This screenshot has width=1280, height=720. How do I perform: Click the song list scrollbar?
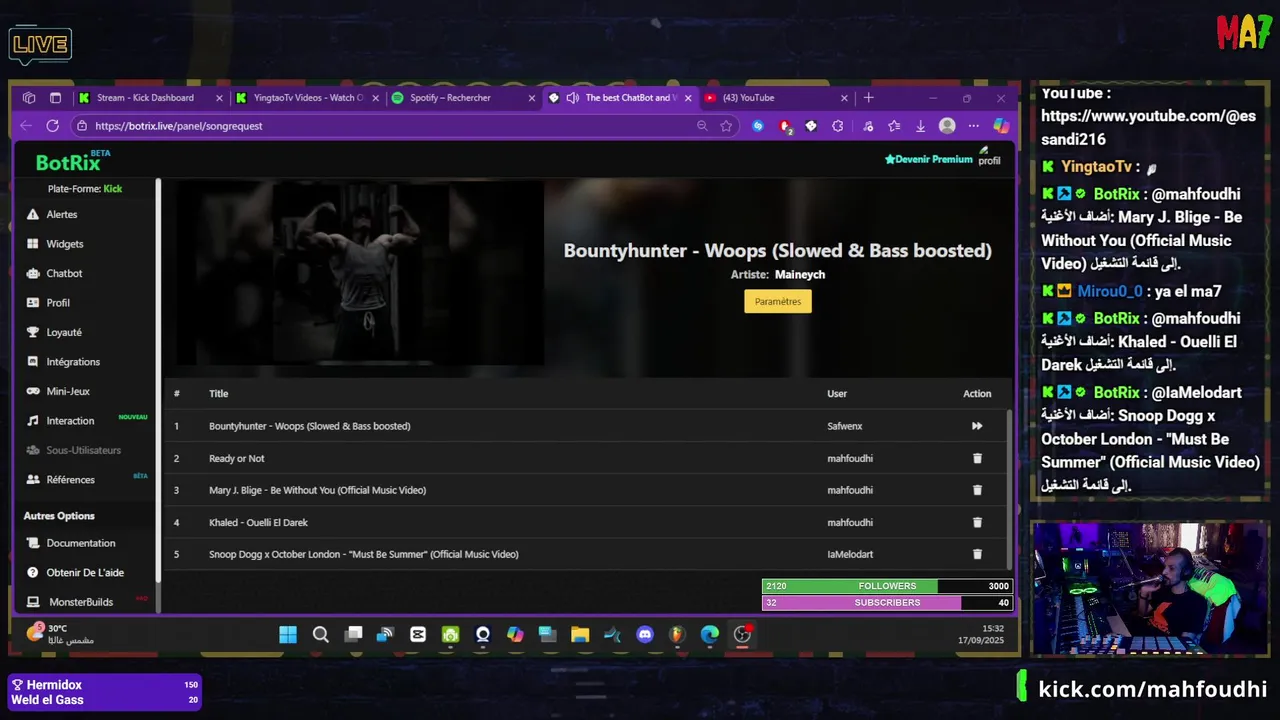click(x=1008, y=490)
